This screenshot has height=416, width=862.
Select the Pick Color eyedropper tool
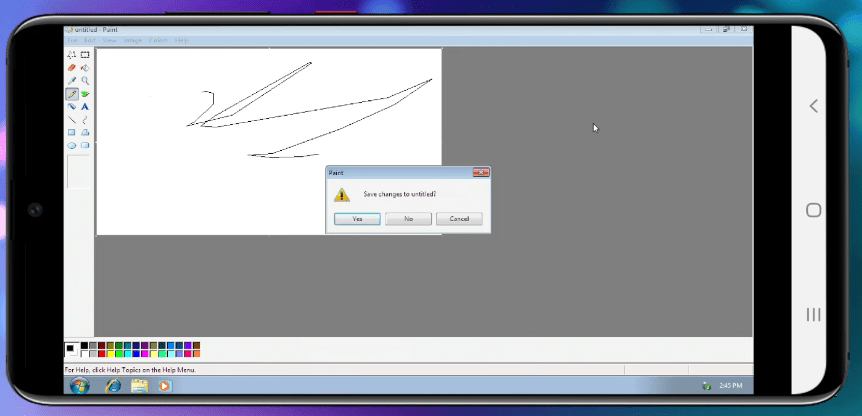[71, 81]
